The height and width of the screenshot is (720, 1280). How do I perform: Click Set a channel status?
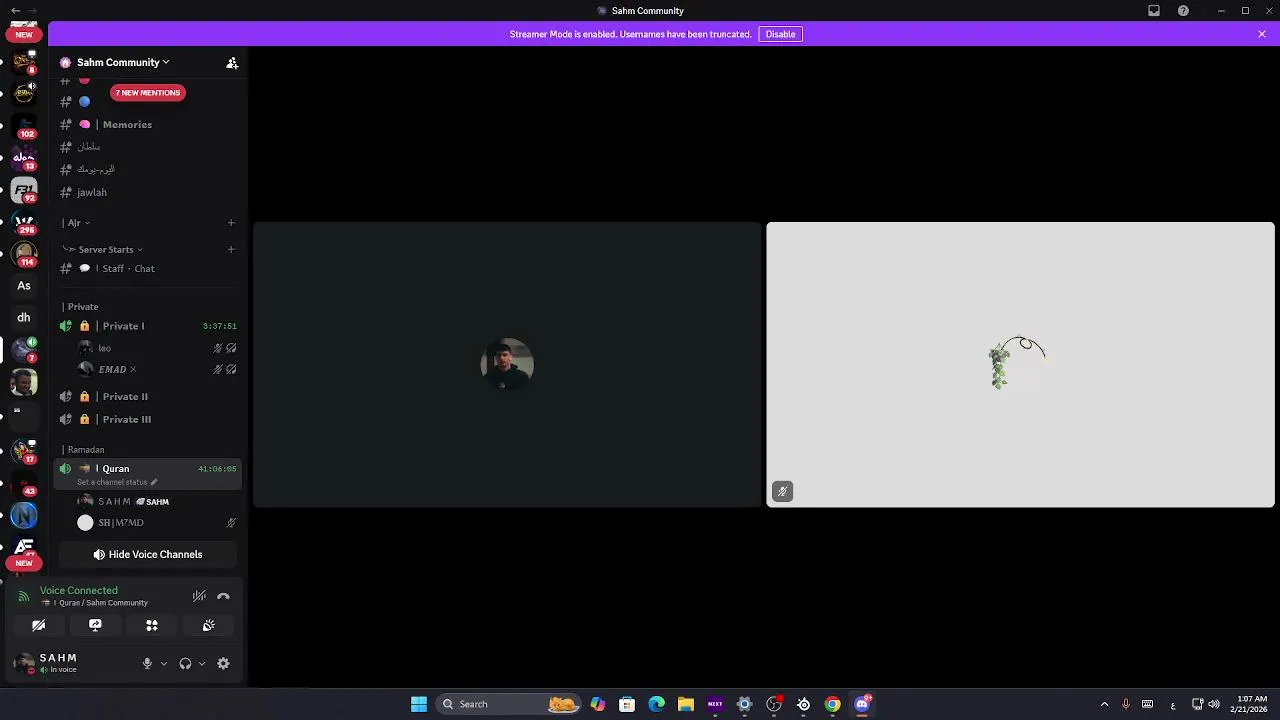tap(117, 482)
